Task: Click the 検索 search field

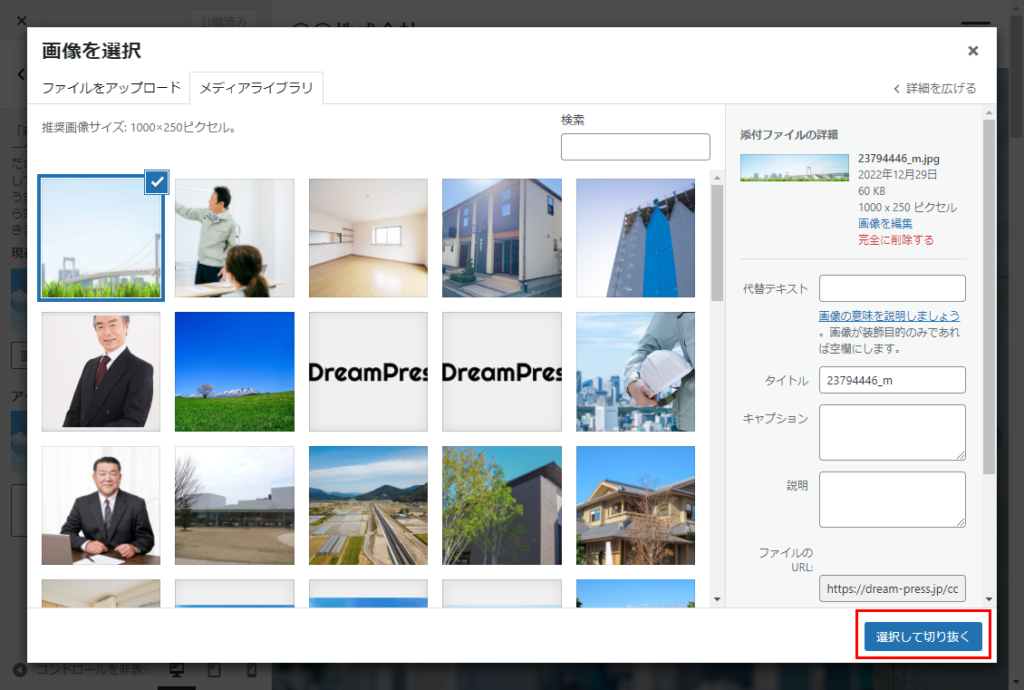Action: (635, 147)
